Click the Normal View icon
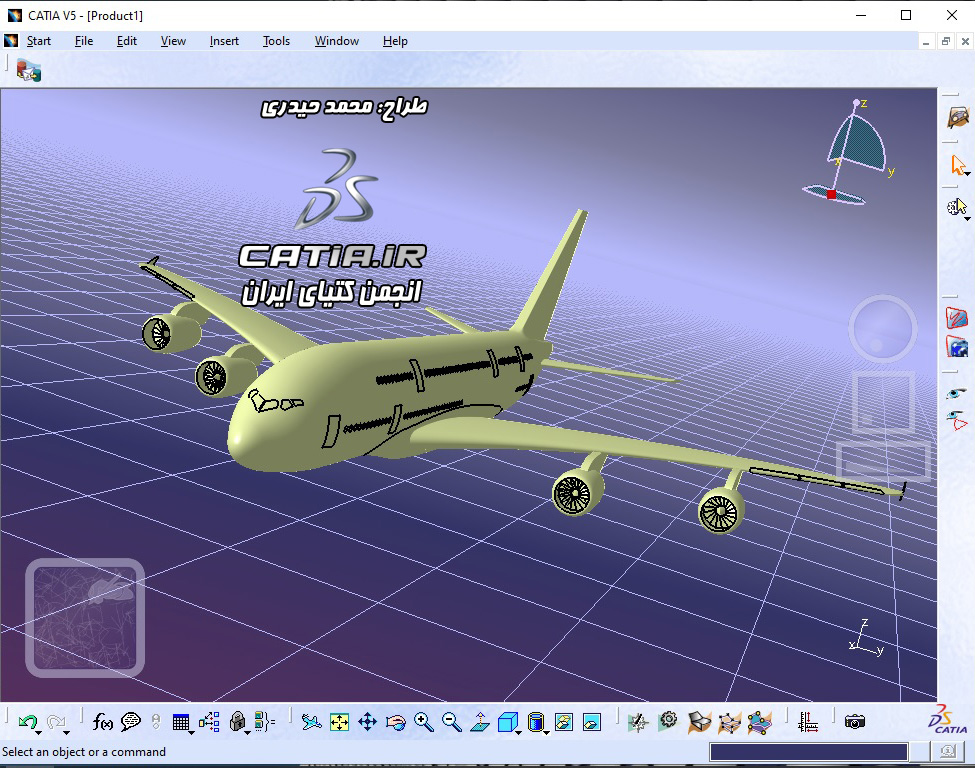 click(479, 722)
